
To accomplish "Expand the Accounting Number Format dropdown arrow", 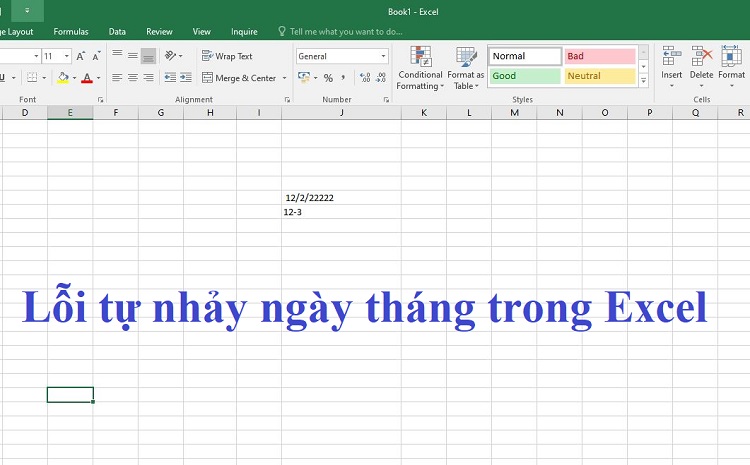I will point(316,78).
